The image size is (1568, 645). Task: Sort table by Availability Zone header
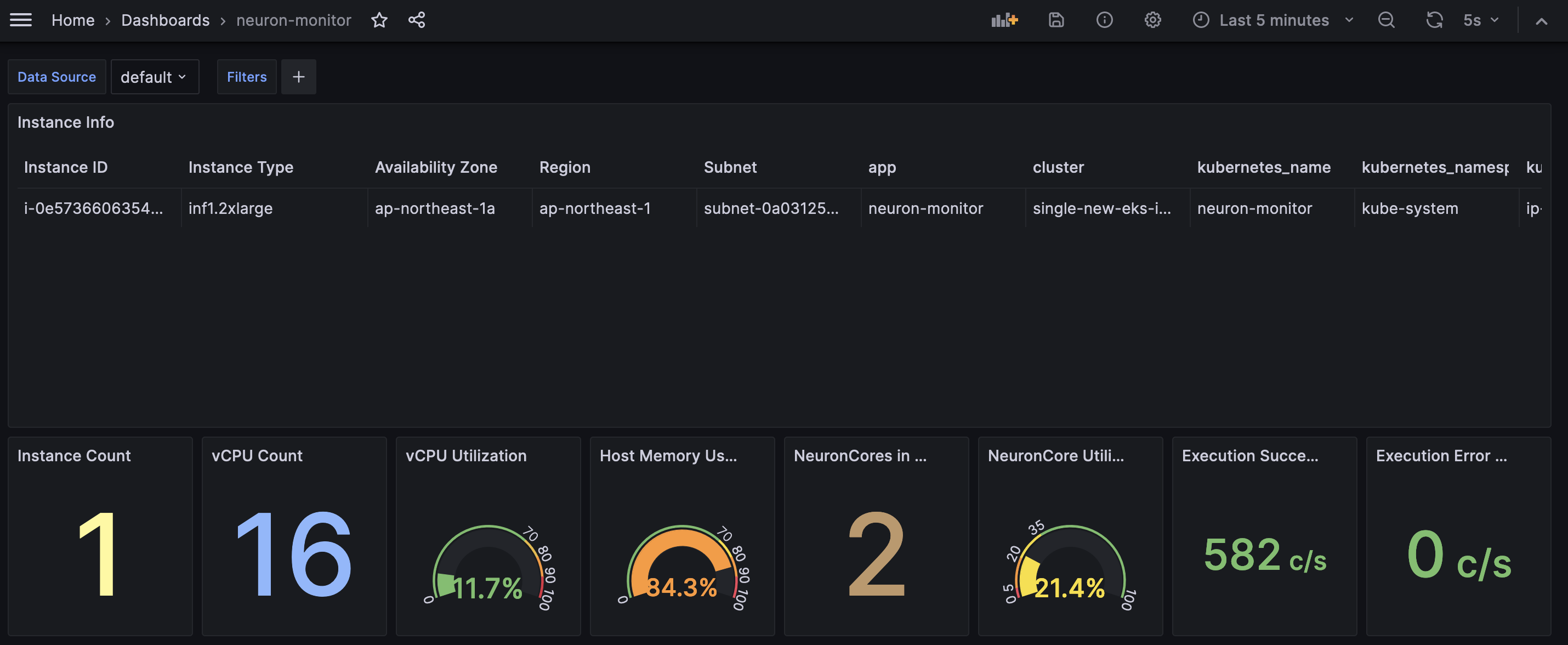[x=436, y=167]
